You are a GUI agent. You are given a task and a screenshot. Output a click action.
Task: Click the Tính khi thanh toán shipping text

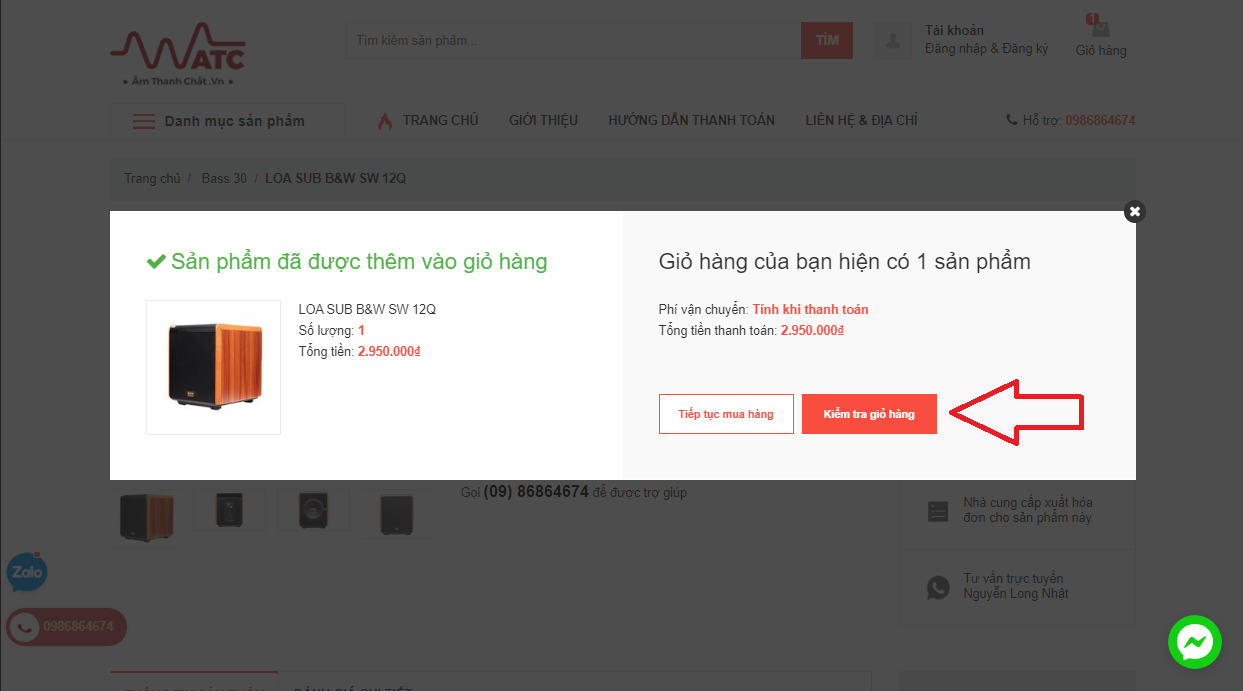point(811,309)
